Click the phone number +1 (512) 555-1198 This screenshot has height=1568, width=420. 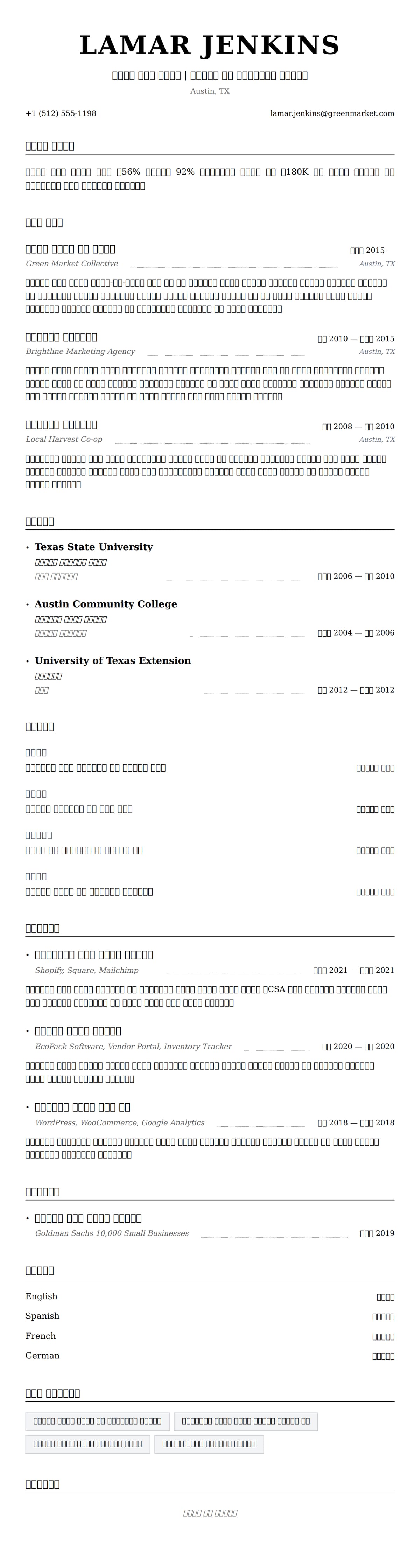click(x=61, y=113)
